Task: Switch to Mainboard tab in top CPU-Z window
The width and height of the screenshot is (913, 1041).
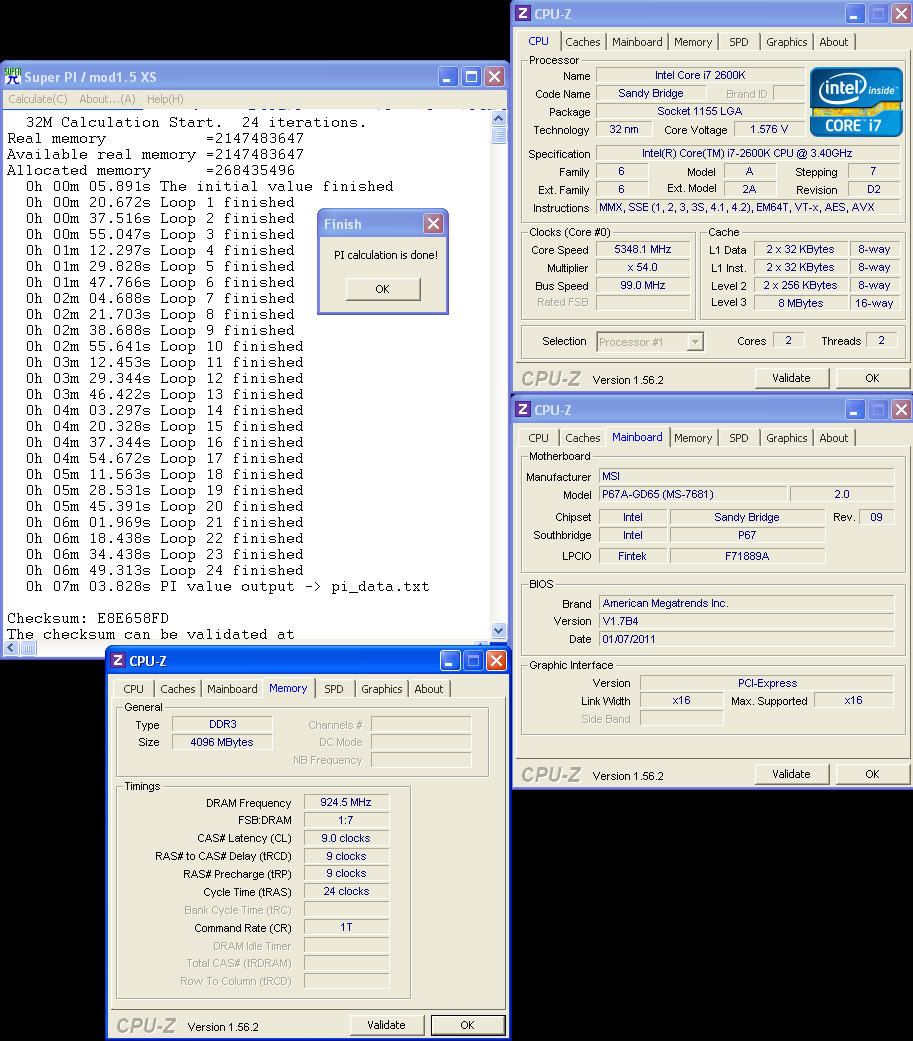Action: point(637,42)
